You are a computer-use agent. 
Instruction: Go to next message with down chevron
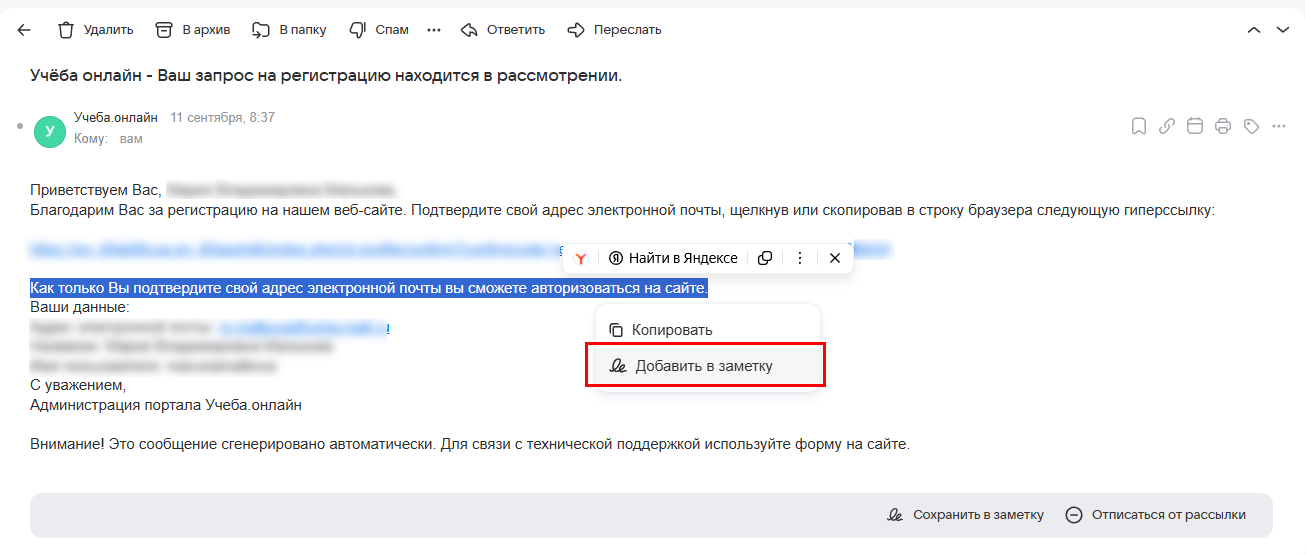[x=1283, y=30]
